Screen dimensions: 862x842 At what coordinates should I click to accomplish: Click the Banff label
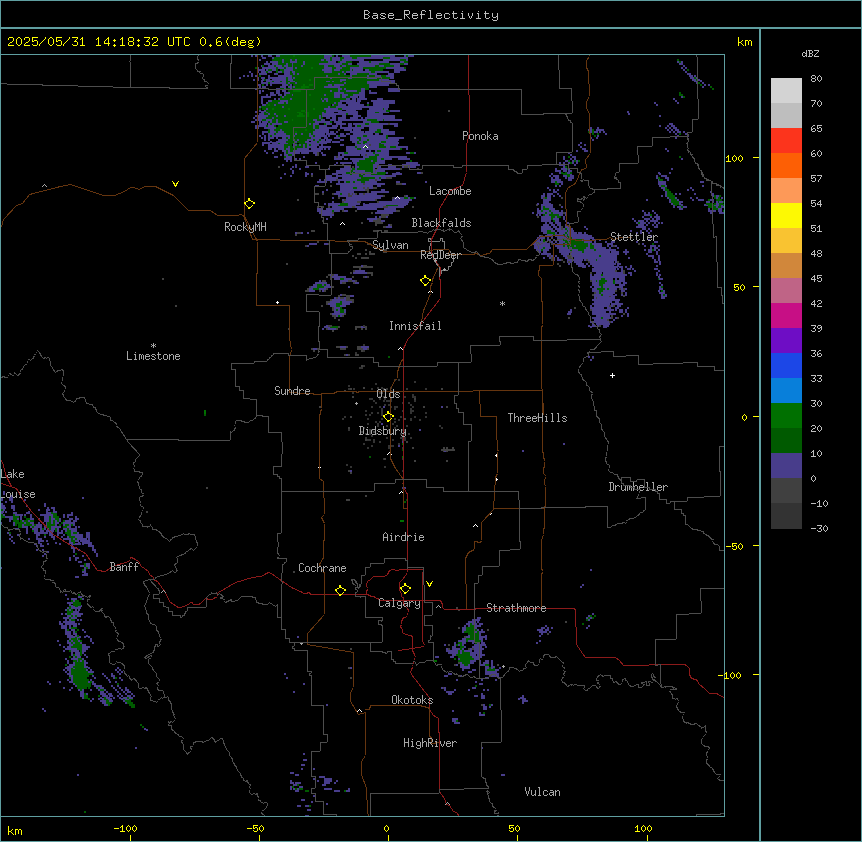pos(124,567)
